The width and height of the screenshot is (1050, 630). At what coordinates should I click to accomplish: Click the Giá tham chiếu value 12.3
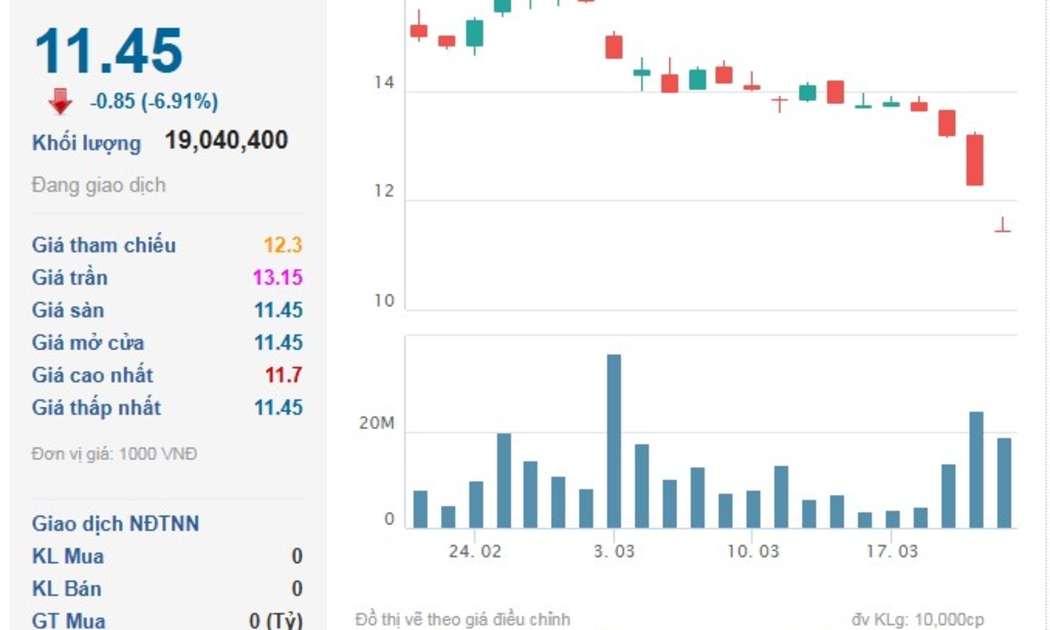(x=282, y=245)
